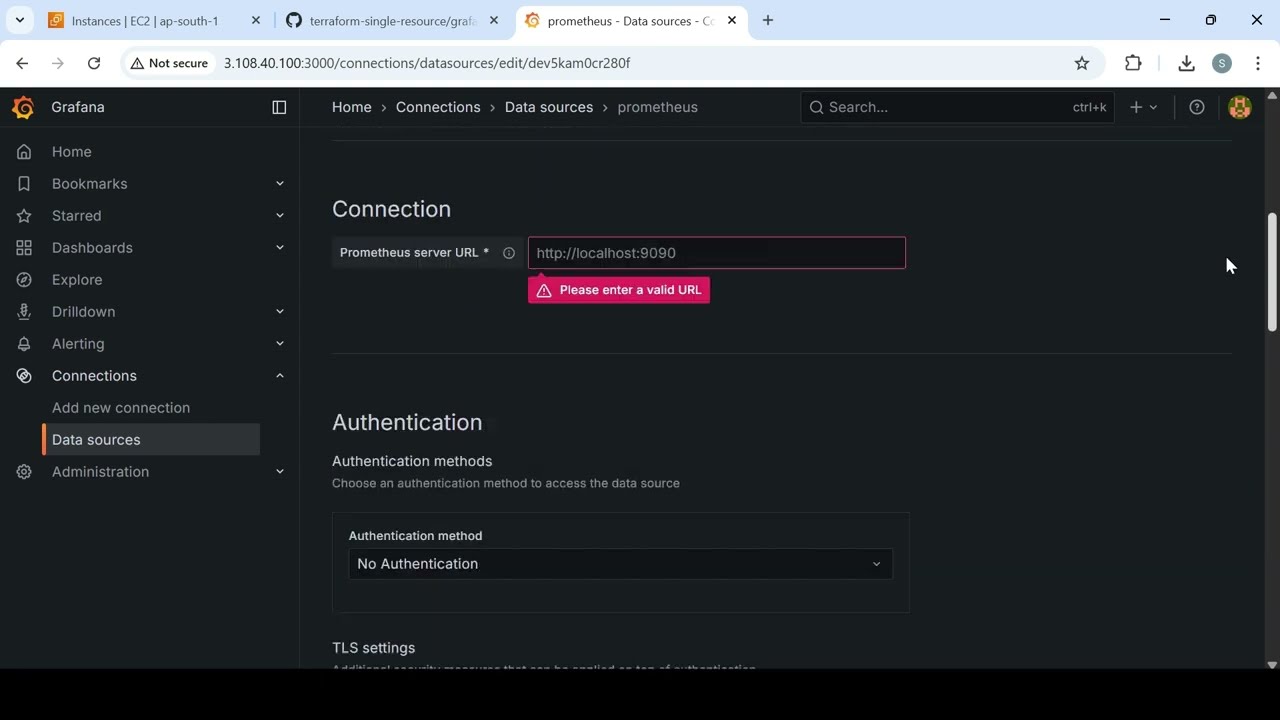Click the Alerting bell icon
This screenshot has width=1280, height=720.
pyautogui.click(x=24, y=344)
